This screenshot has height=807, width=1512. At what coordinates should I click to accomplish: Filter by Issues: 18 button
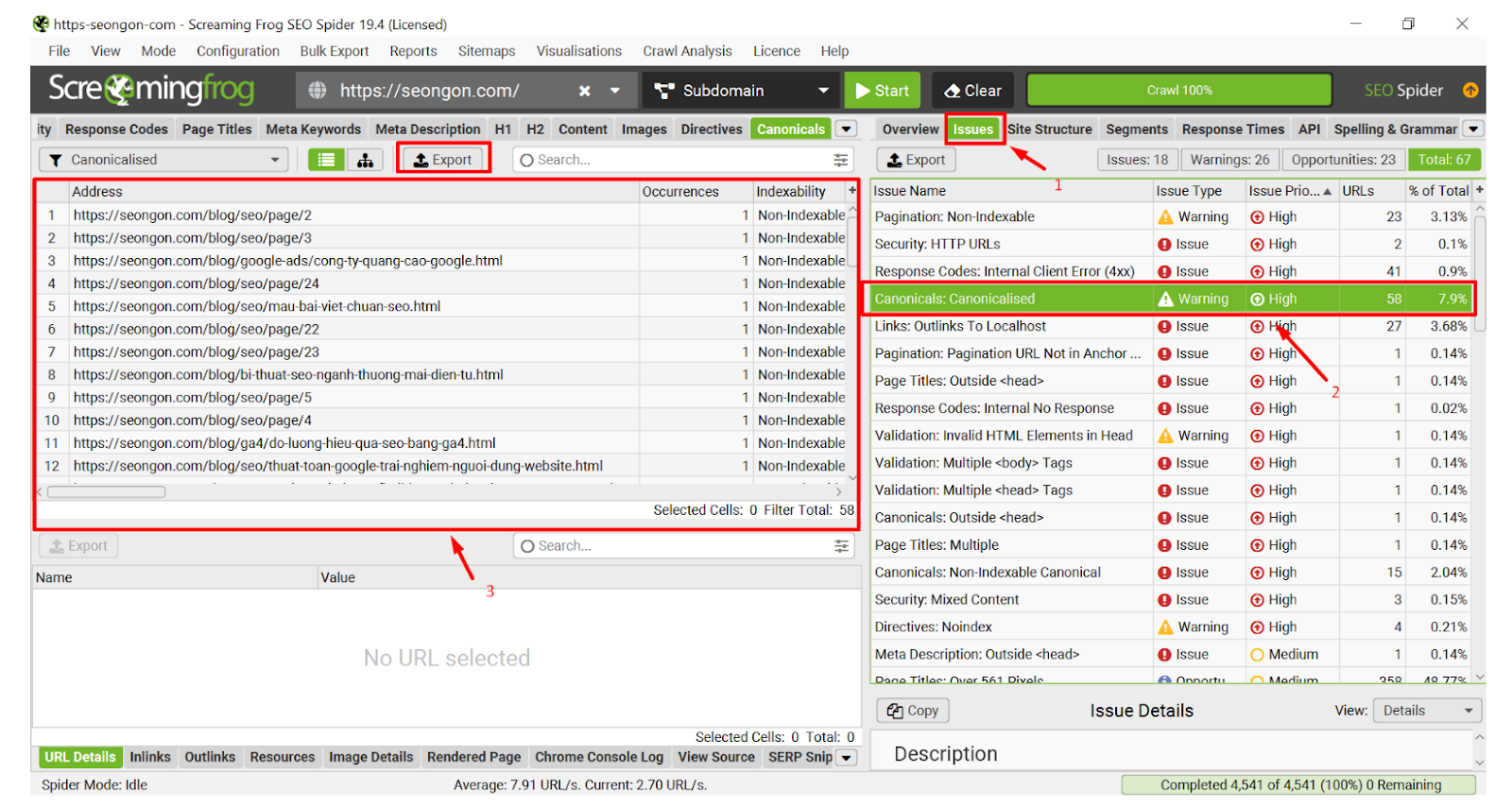[1137, 160]
